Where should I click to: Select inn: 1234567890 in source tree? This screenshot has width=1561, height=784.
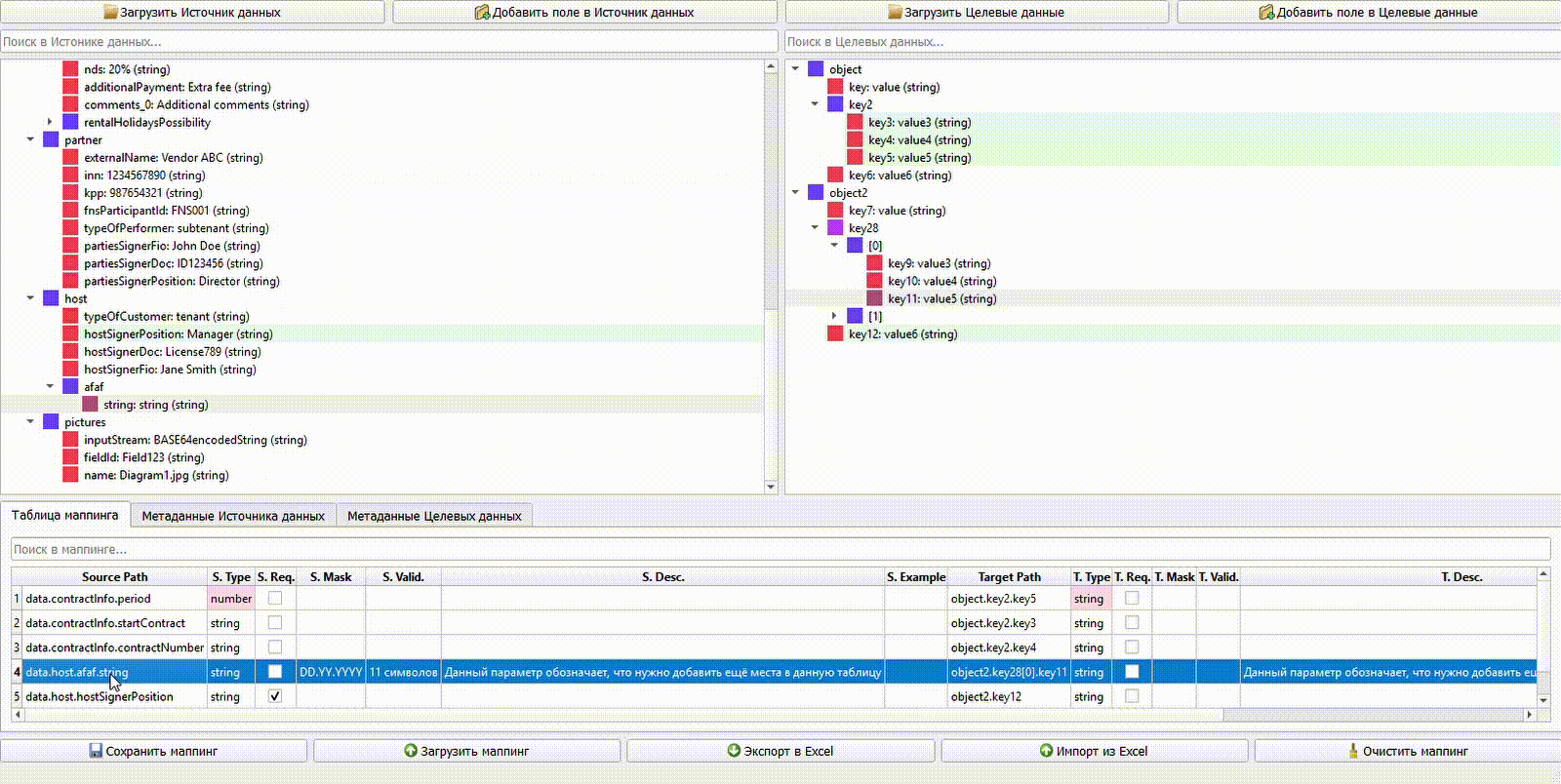click(144, 176)
